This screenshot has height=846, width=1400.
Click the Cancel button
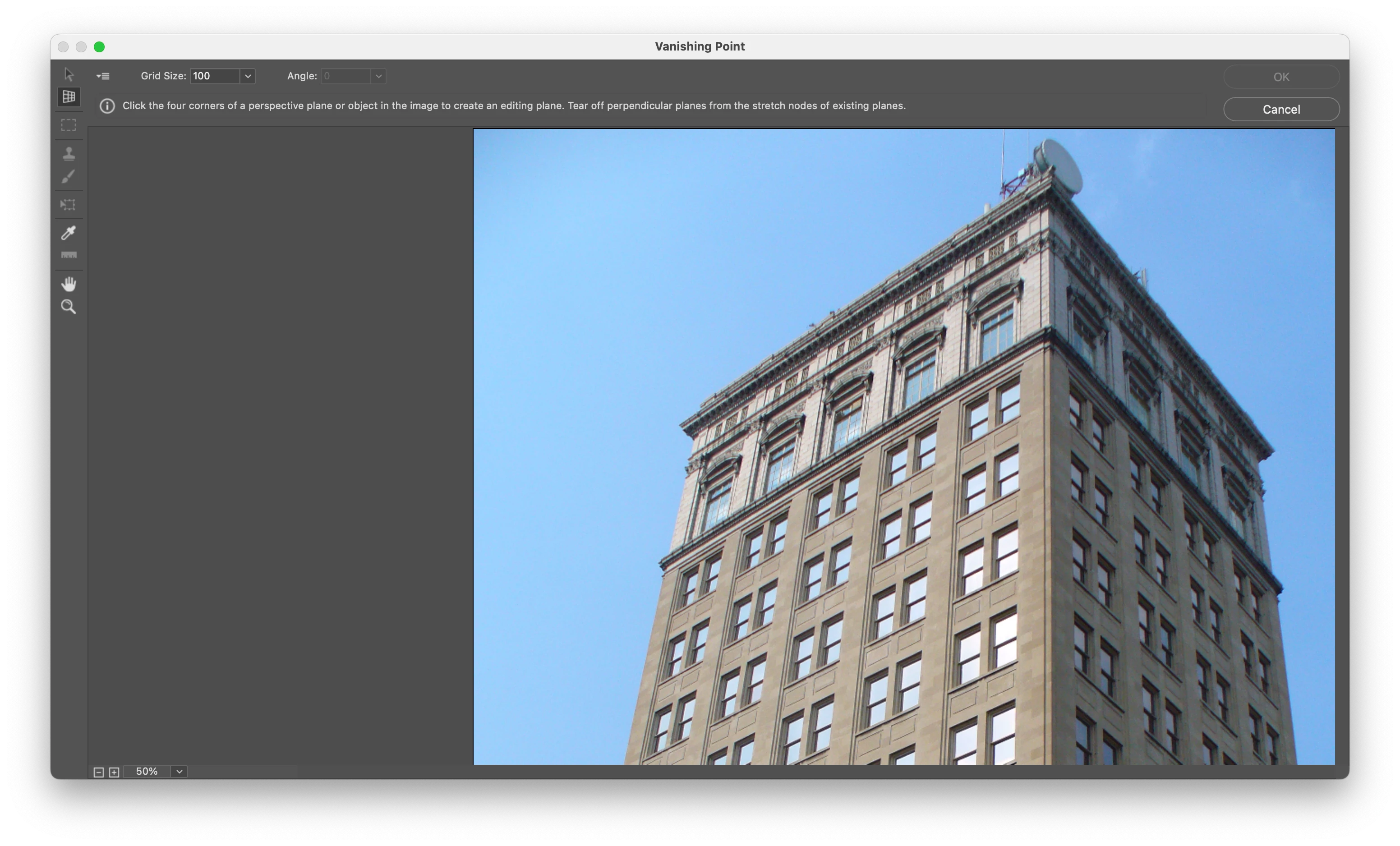[x=1280, y=109]
